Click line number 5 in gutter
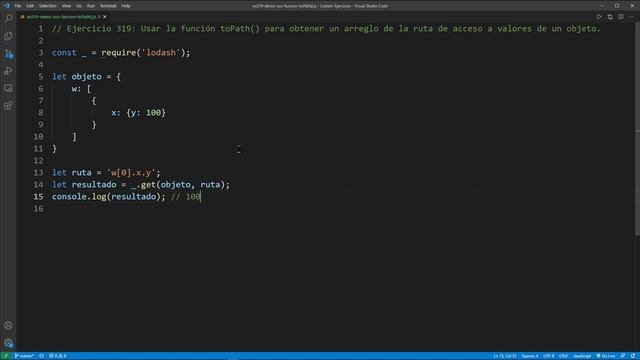 pos(40,77)
